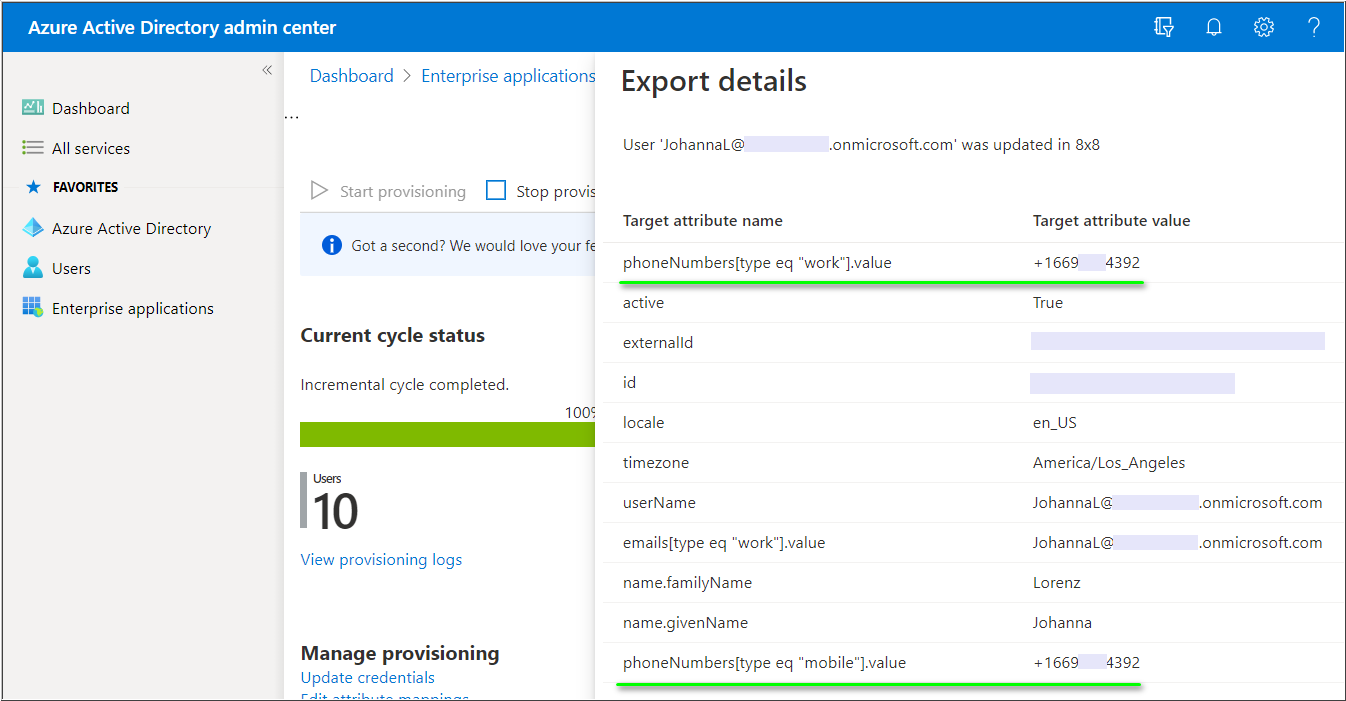Open the notifications bell
The width and height of the screenshot is (1346, 701).
coord(1214,27)
